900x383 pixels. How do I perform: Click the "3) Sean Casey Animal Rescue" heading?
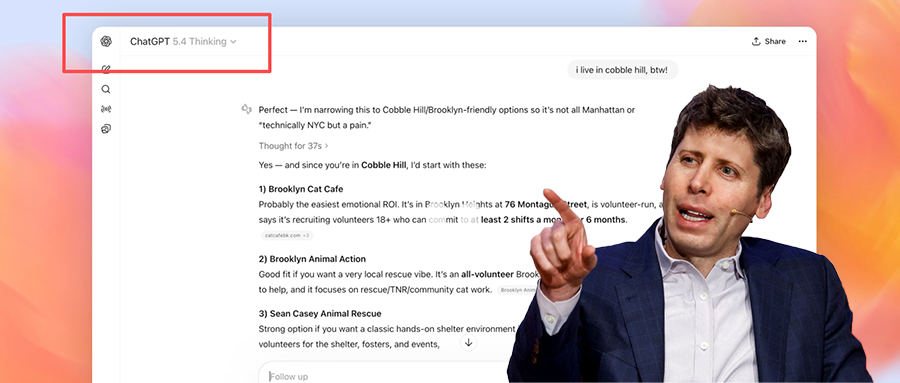[x=320, y=314]
